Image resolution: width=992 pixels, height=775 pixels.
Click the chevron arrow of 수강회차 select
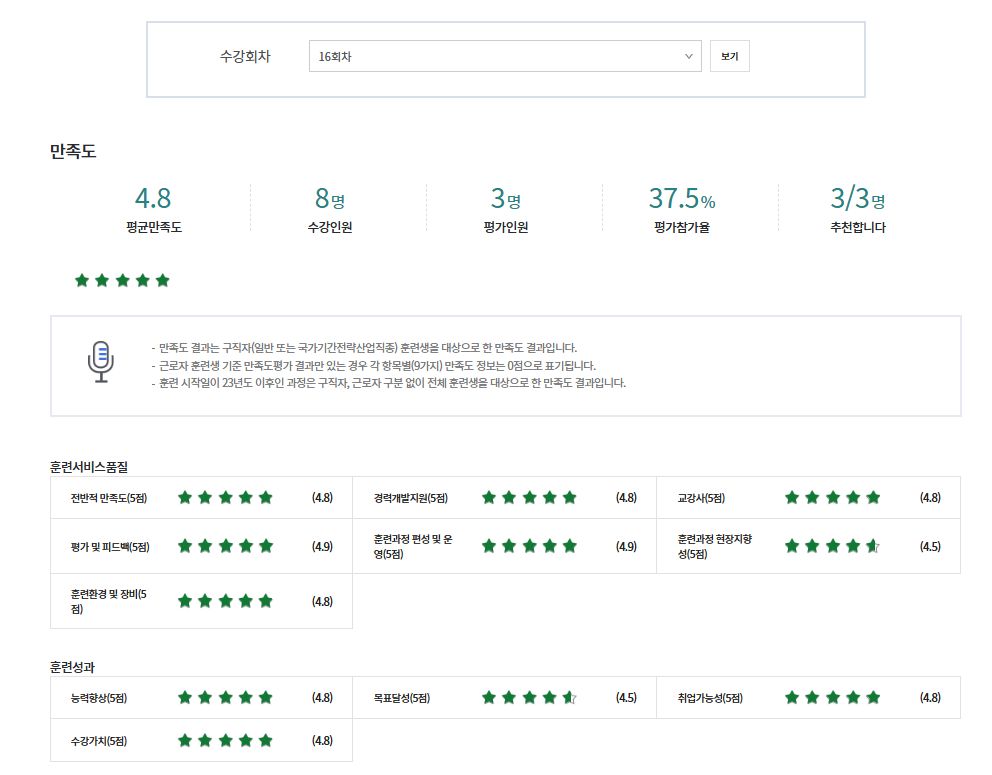pos(689,56)
